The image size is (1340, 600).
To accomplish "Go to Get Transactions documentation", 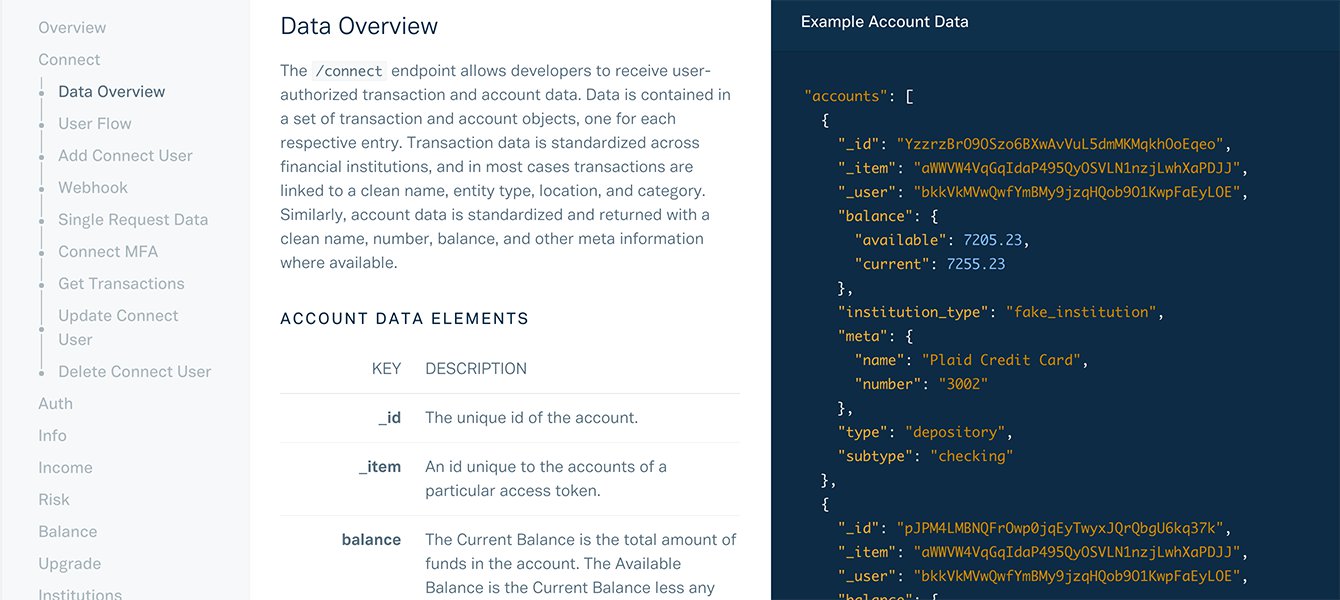I will pyautogui.click(x=121, y=283).
